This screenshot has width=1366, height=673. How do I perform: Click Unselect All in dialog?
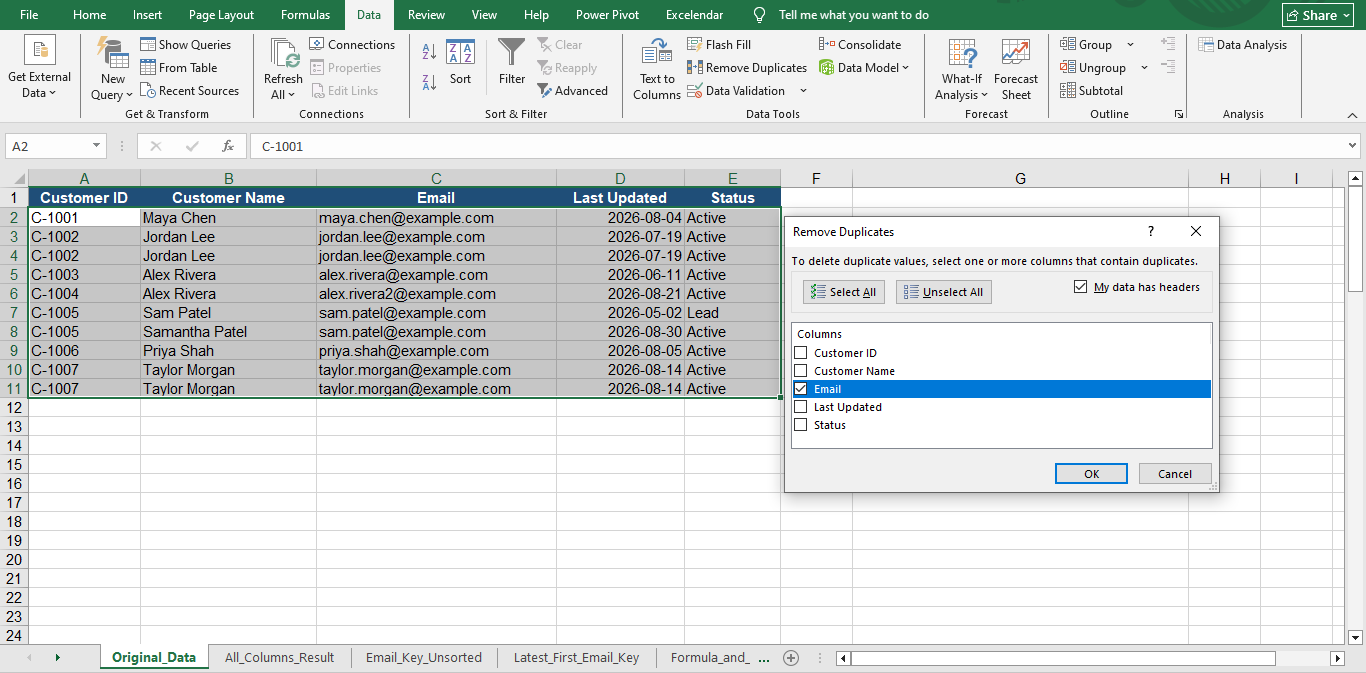point(943,292)
